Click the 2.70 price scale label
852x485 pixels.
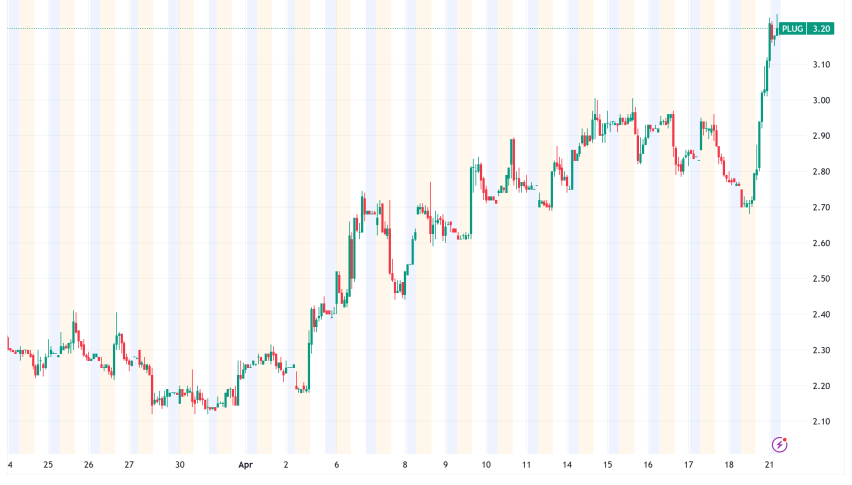(822, 208)
